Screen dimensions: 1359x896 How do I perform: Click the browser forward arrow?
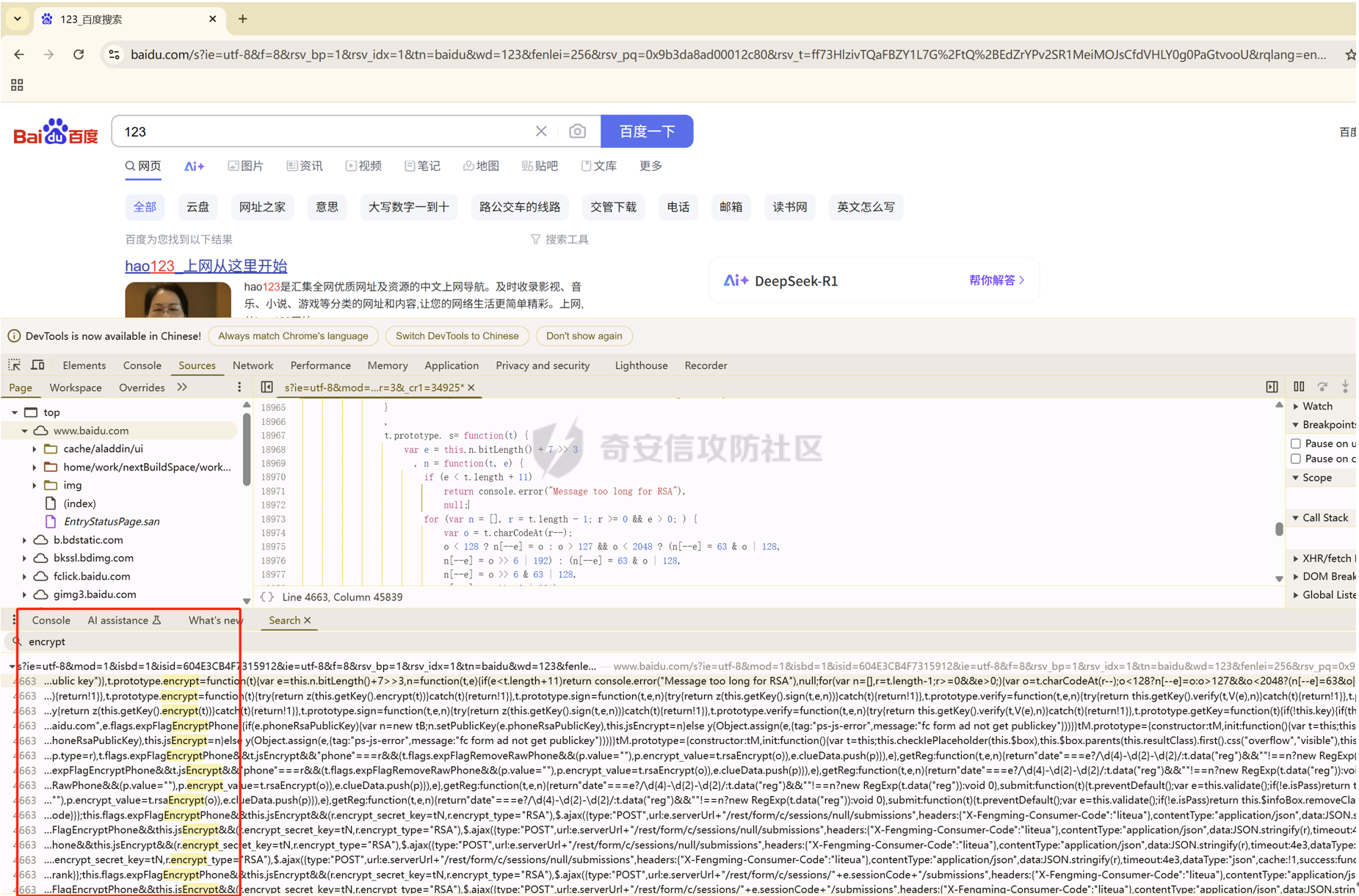(x=48, y=54)
